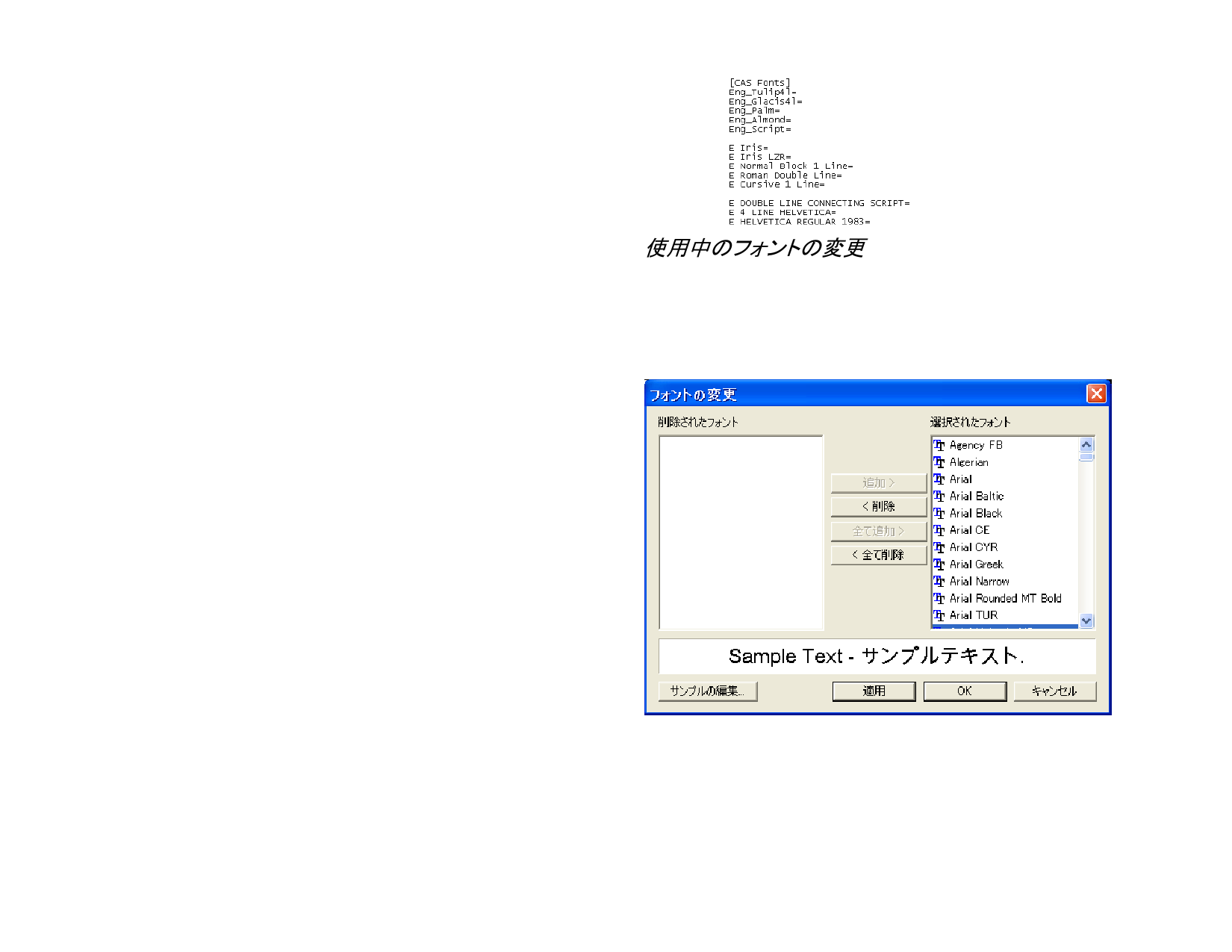The image size is (1232, 952).
Task: Click the font icon next to Arial Baltic
Action: [x=939, y=497]
